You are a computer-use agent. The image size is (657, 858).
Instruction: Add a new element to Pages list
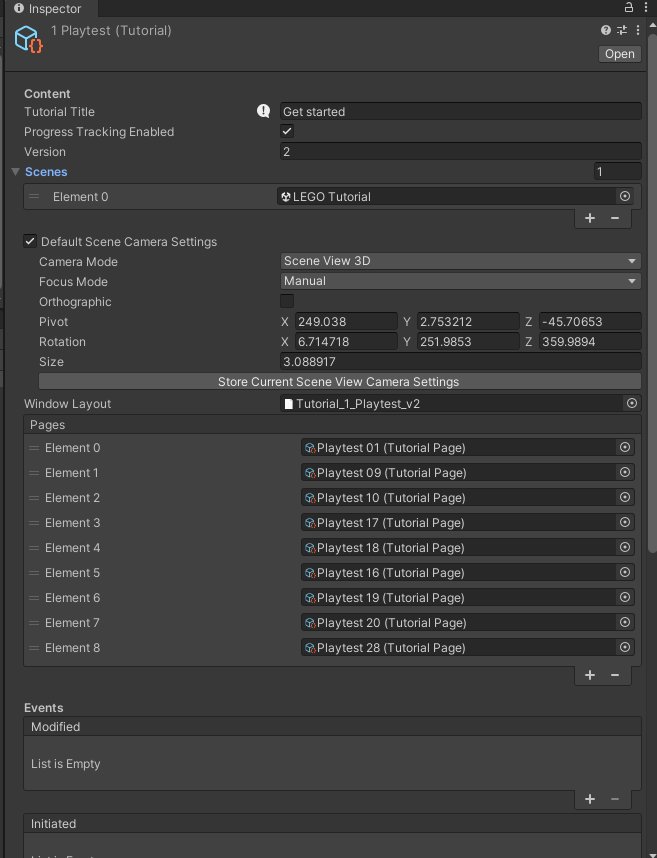[x=590, y=675]
